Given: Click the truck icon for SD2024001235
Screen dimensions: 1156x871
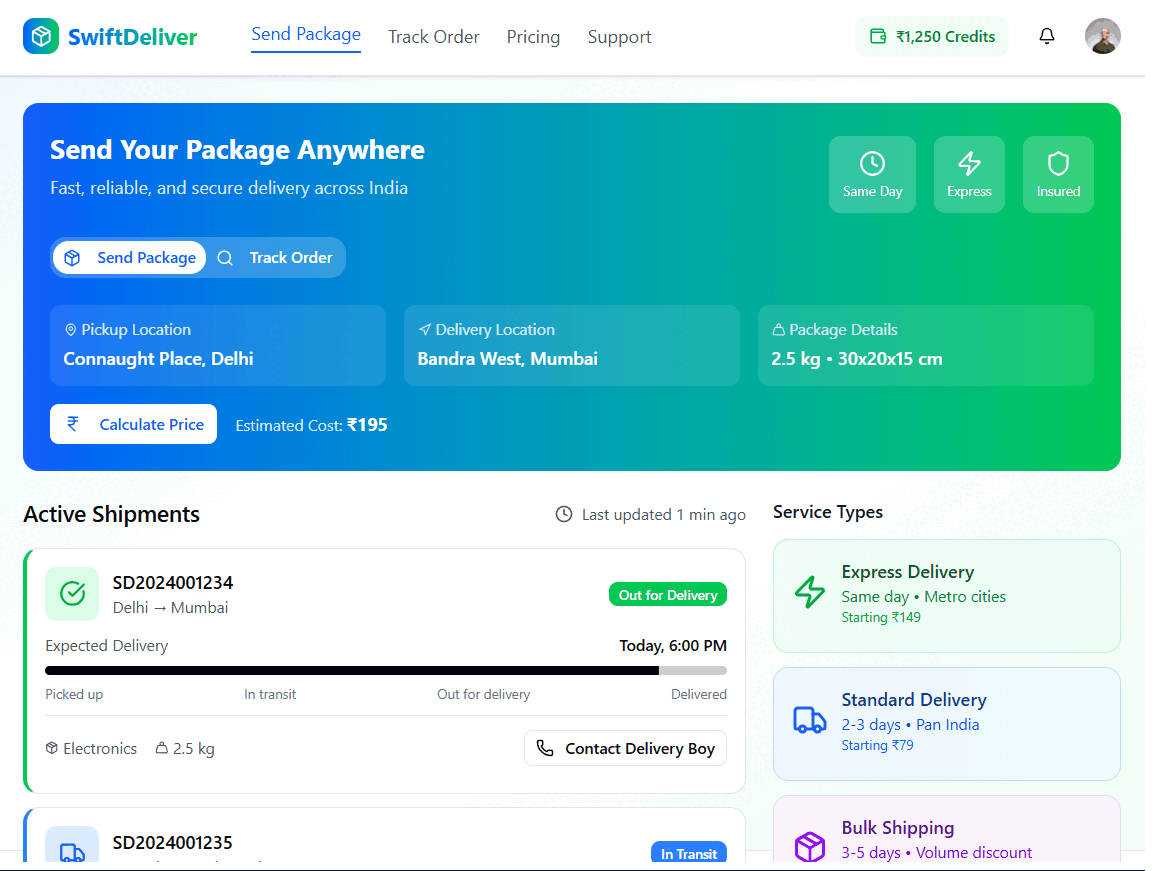Looking at the screenshot, I should [72, 850].
